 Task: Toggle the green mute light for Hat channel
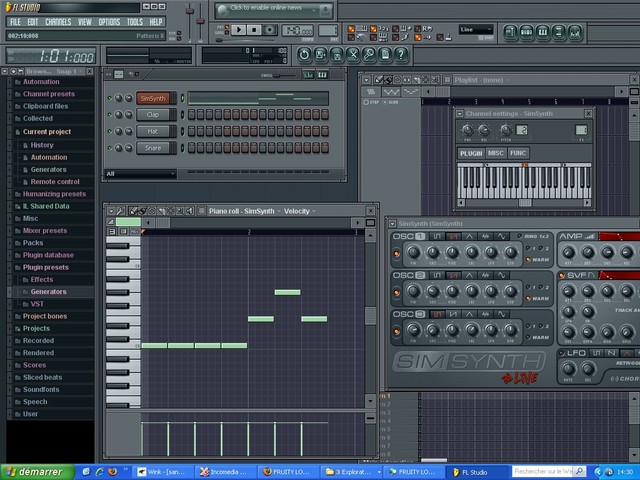(111, 131)
